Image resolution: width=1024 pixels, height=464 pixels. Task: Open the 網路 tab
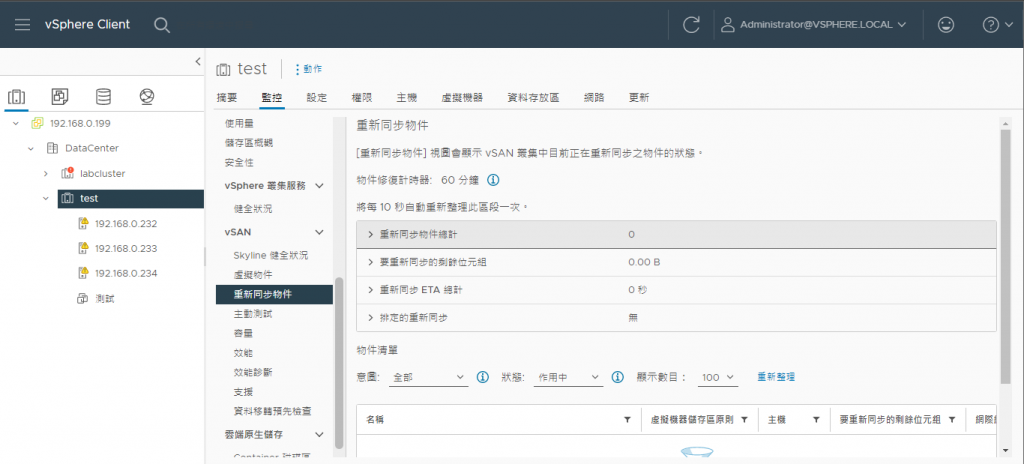[594, 98]
